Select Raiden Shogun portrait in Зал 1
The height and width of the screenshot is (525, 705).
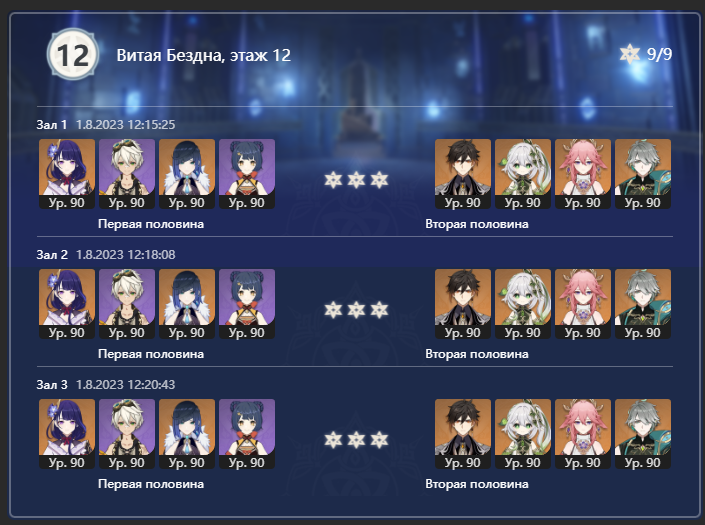click(x=67, y=174)
